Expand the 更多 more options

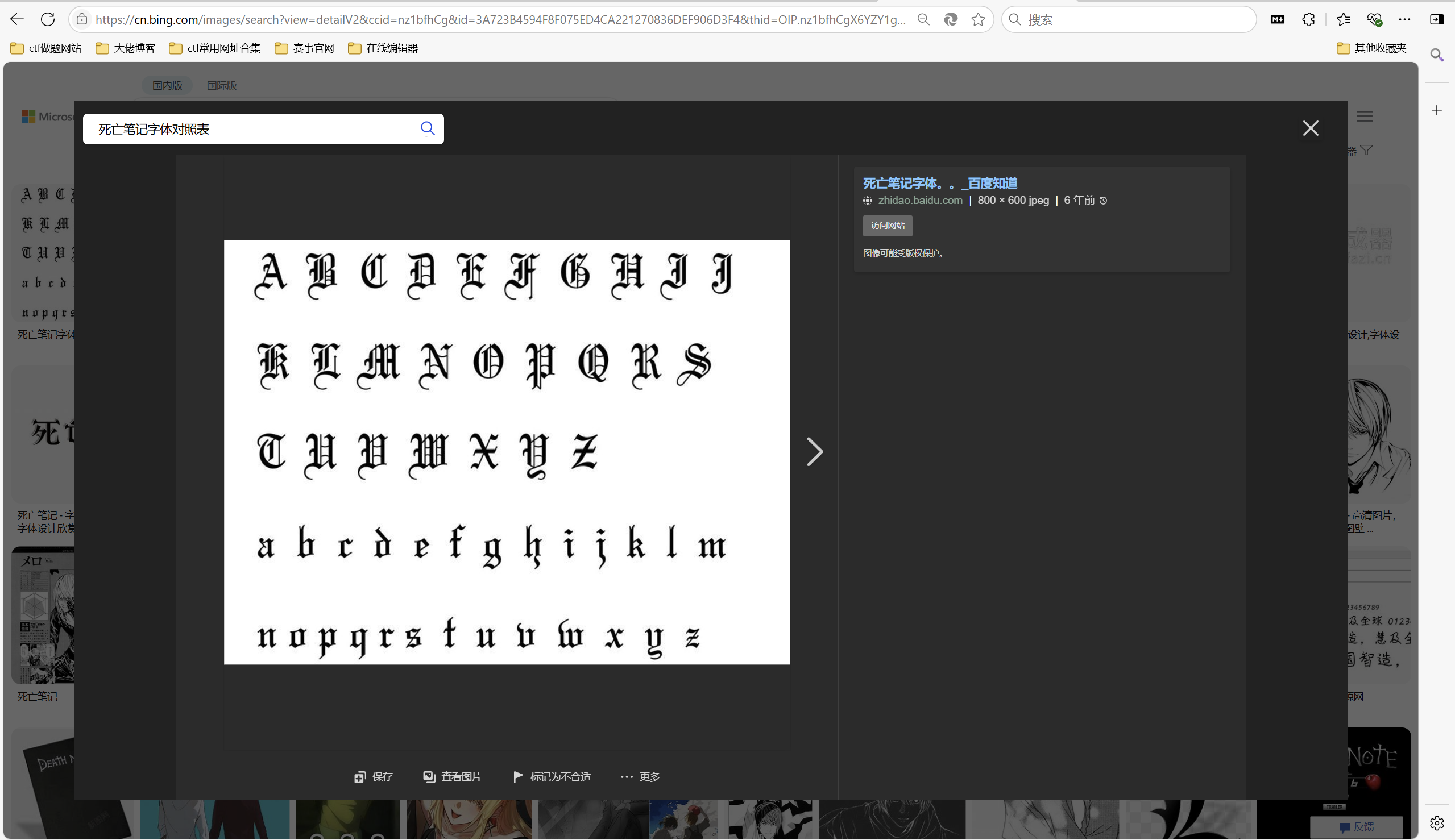[640, 777]
